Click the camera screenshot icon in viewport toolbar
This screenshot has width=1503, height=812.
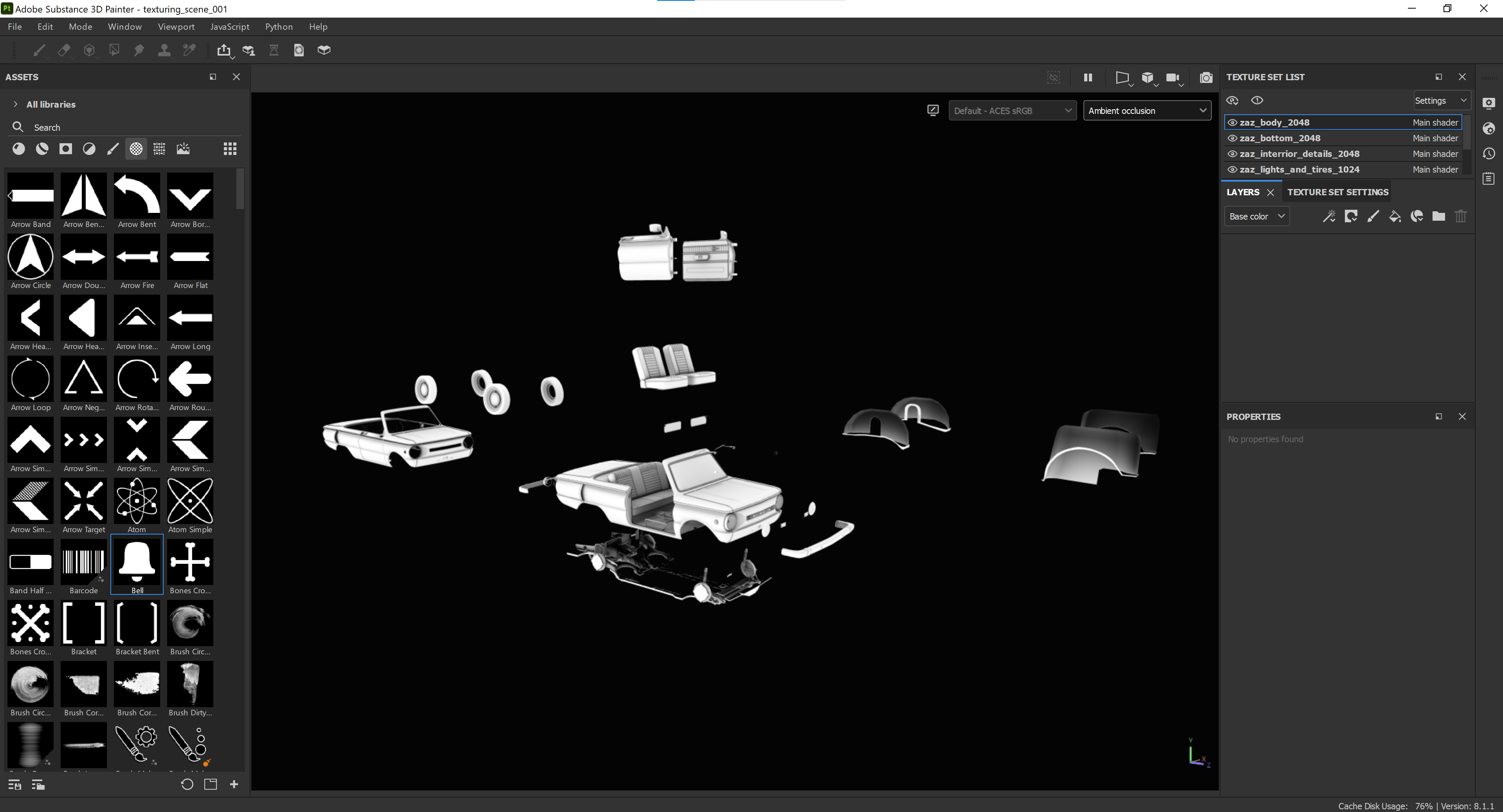pyautogui.click(x=1206, y=77)
